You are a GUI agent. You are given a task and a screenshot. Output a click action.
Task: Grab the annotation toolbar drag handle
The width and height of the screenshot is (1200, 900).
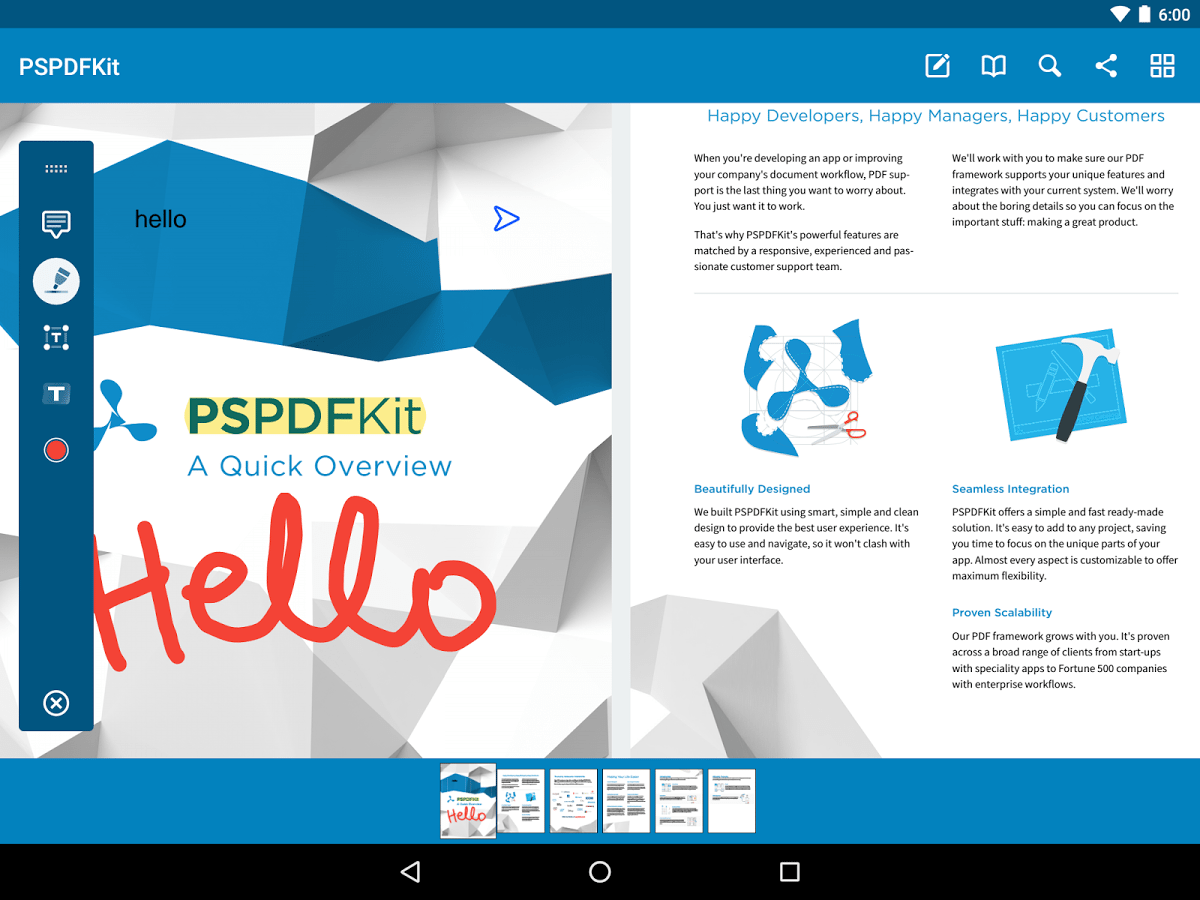click(56, 169)
